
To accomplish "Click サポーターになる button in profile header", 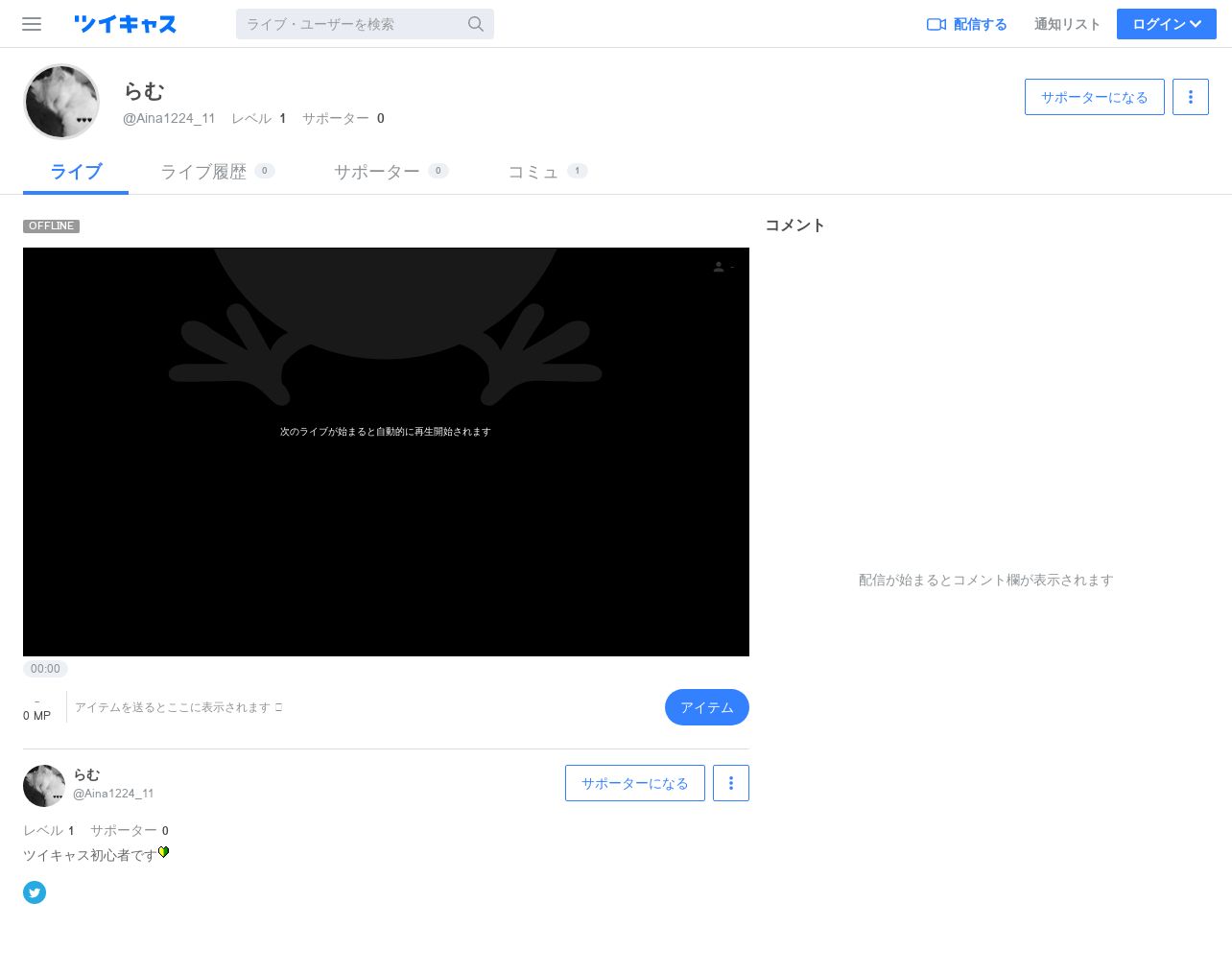I will [x=1095, y=97].
